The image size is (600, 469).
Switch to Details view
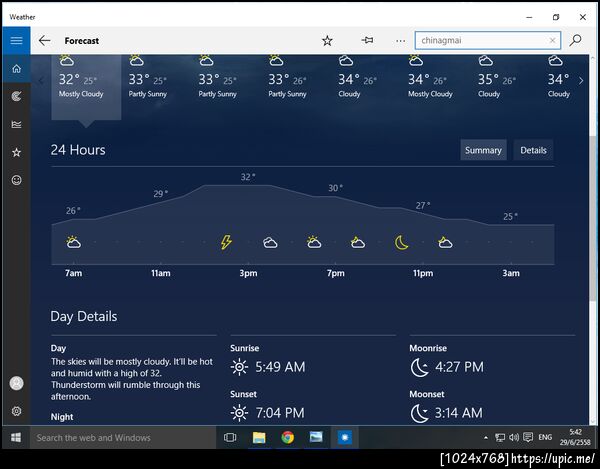click(533, 150)
